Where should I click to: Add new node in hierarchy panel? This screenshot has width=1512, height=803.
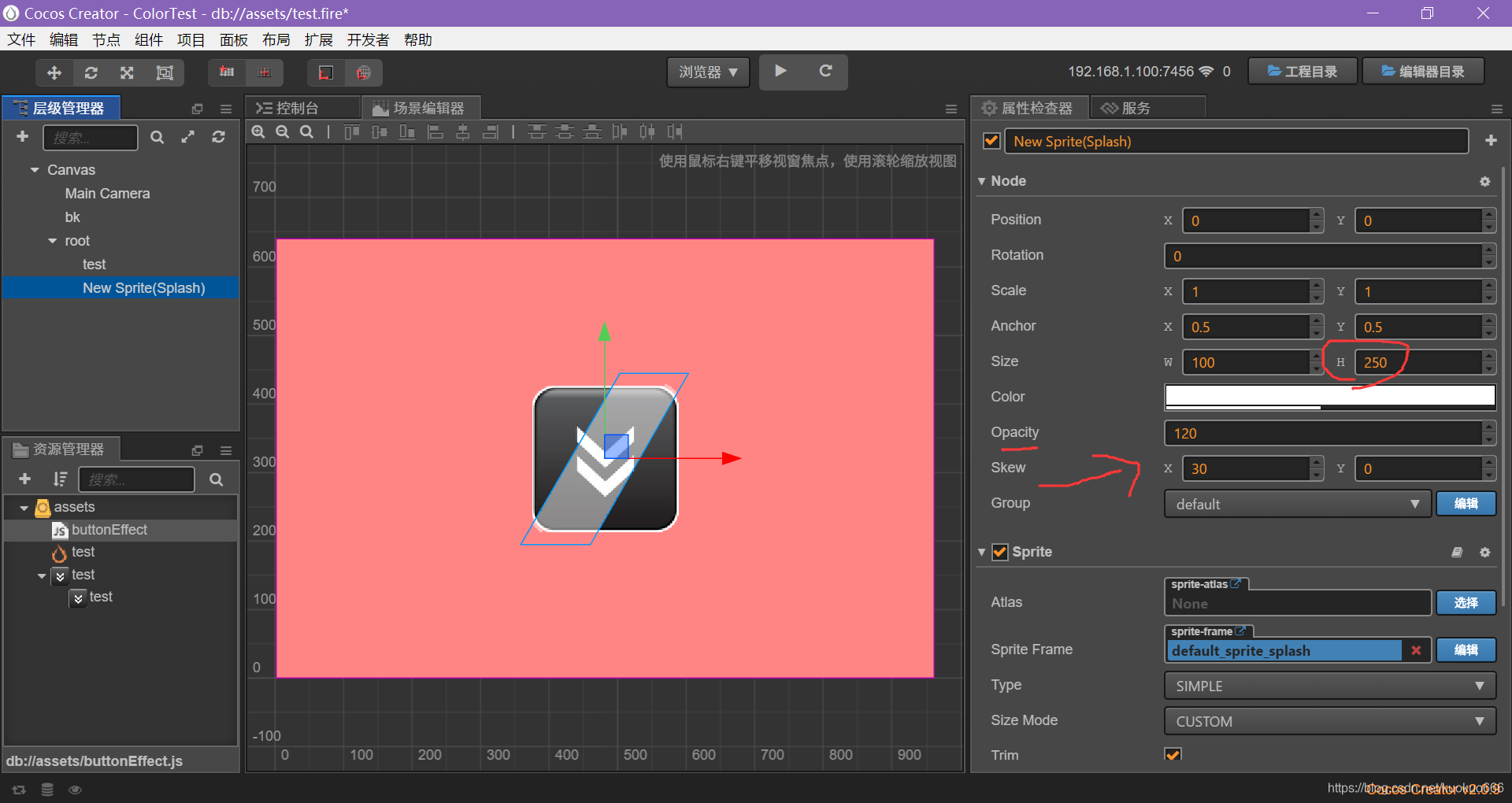(23, 137)
